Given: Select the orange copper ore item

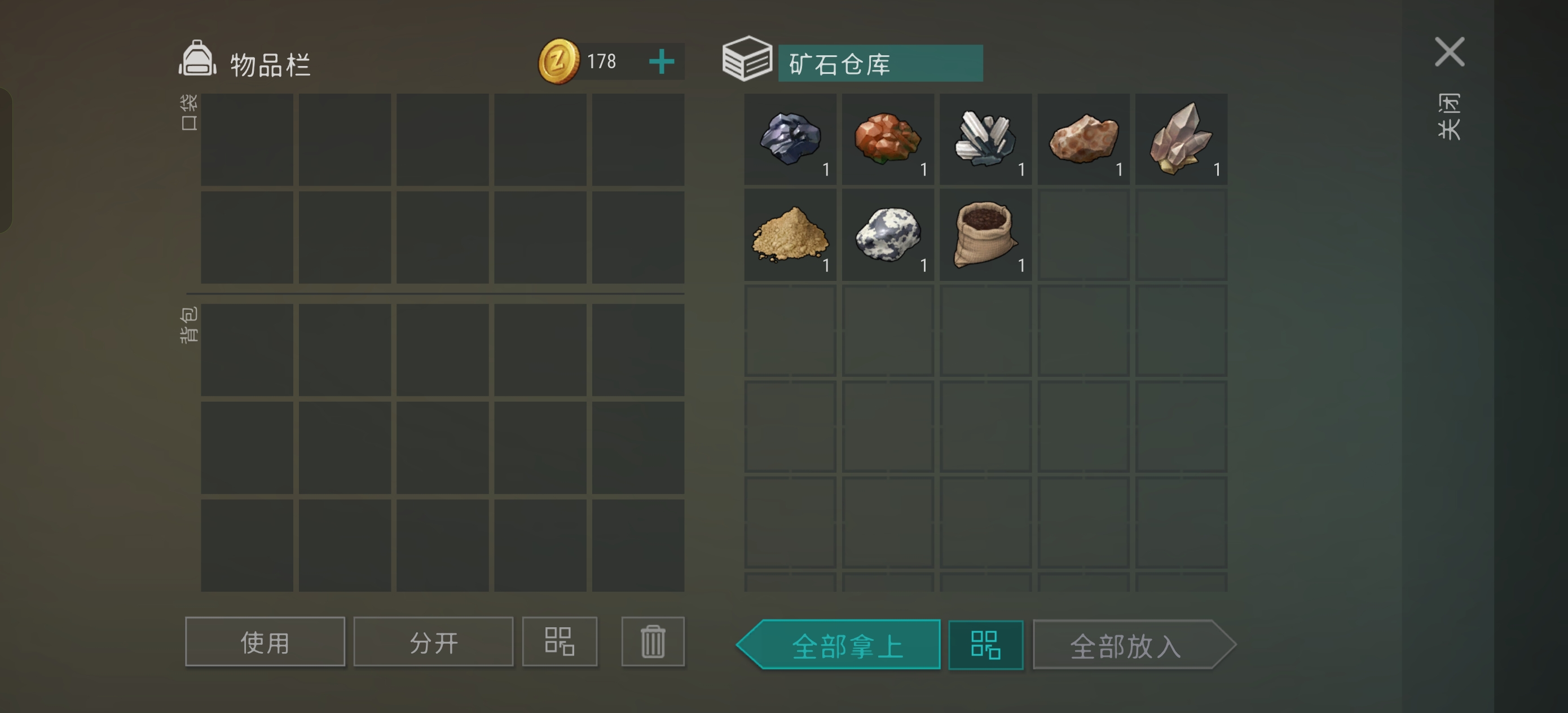Looking at the screenshot, I should (x=888, y=139).
